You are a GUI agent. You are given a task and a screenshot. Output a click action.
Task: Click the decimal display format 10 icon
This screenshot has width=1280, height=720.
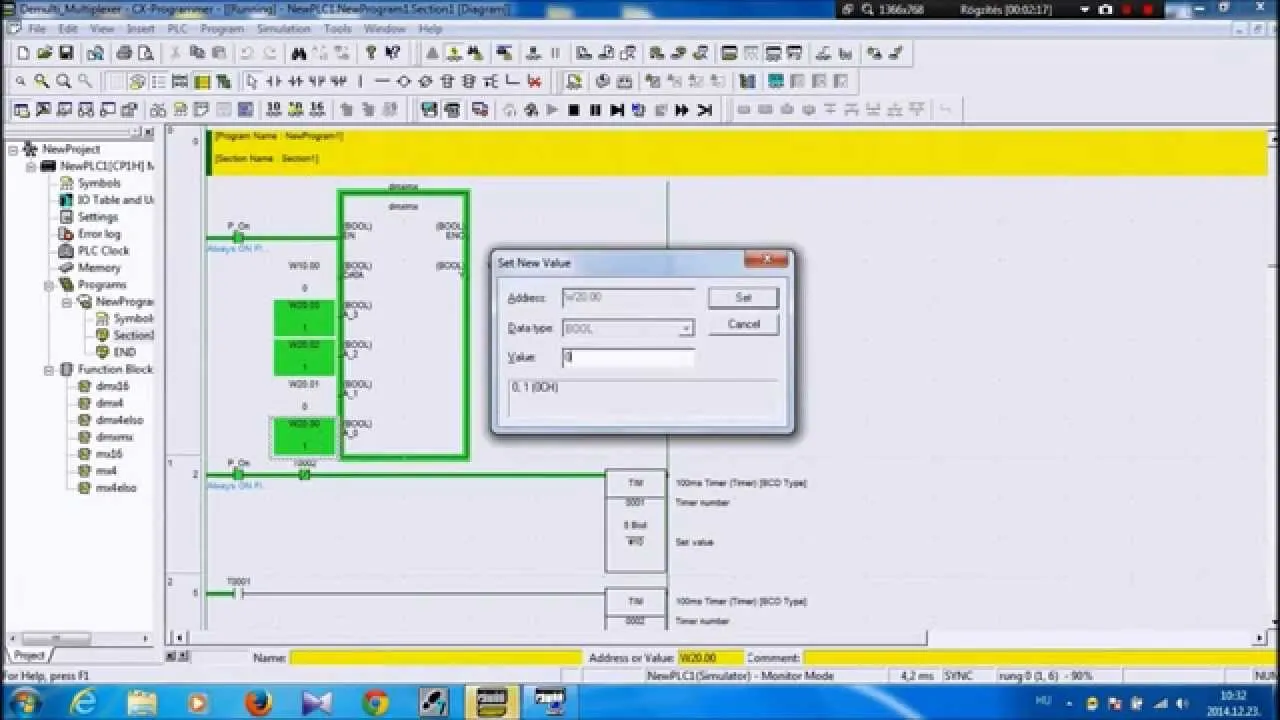coord(274,110)
